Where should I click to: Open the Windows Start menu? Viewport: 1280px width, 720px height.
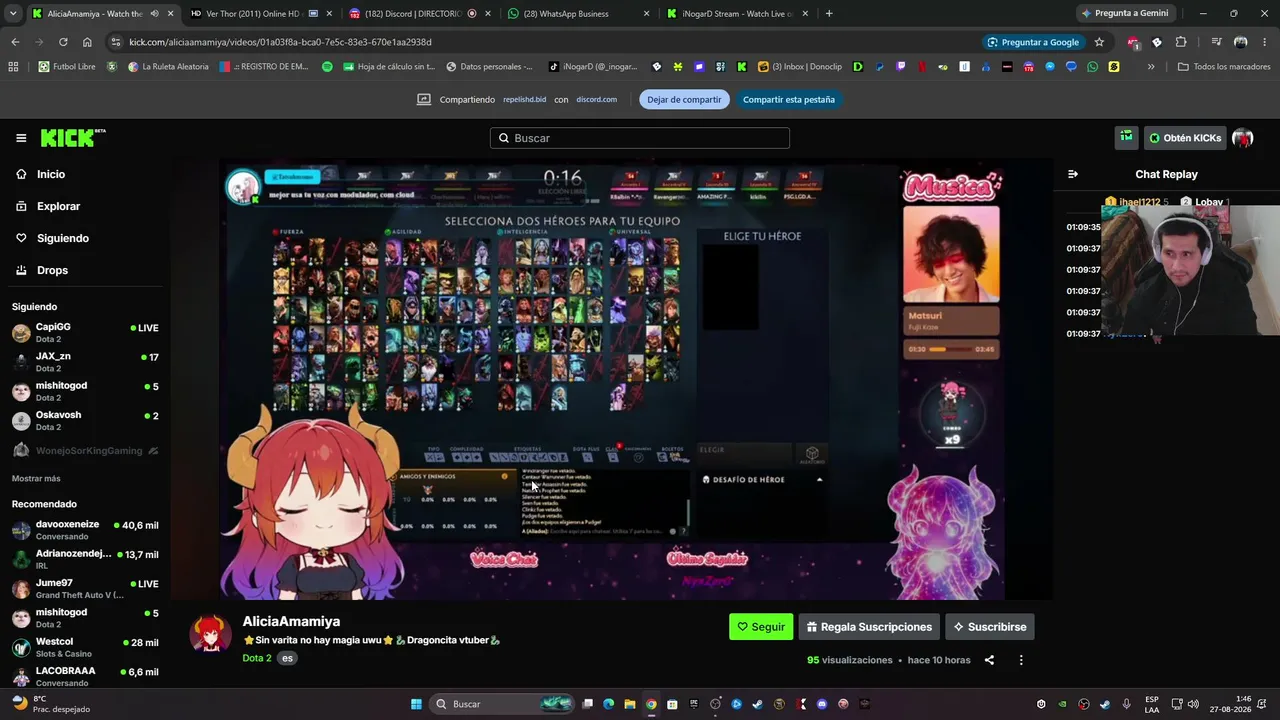[416, 704]
